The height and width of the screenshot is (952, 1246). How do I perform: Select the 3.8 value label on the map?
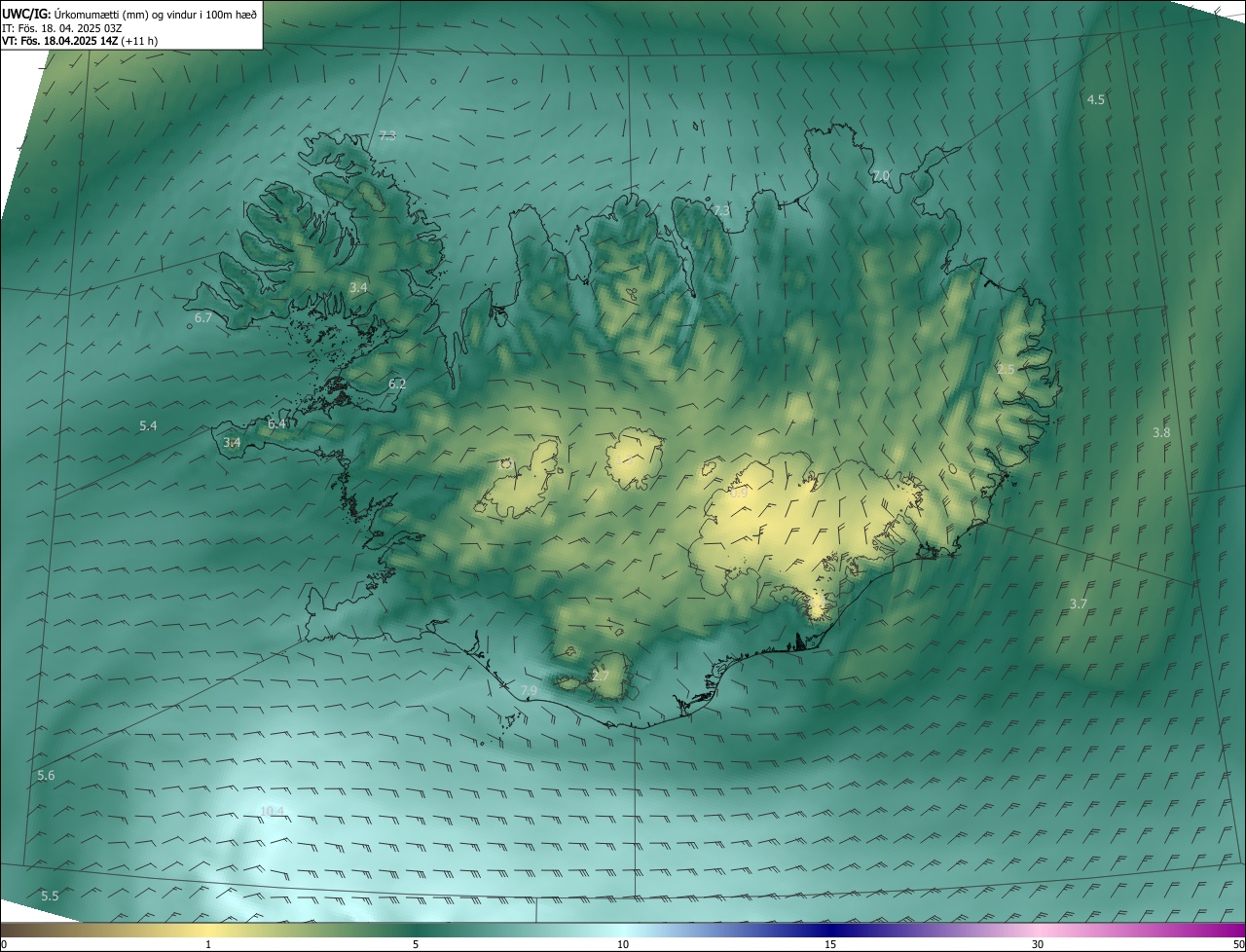pos(1161,433)
